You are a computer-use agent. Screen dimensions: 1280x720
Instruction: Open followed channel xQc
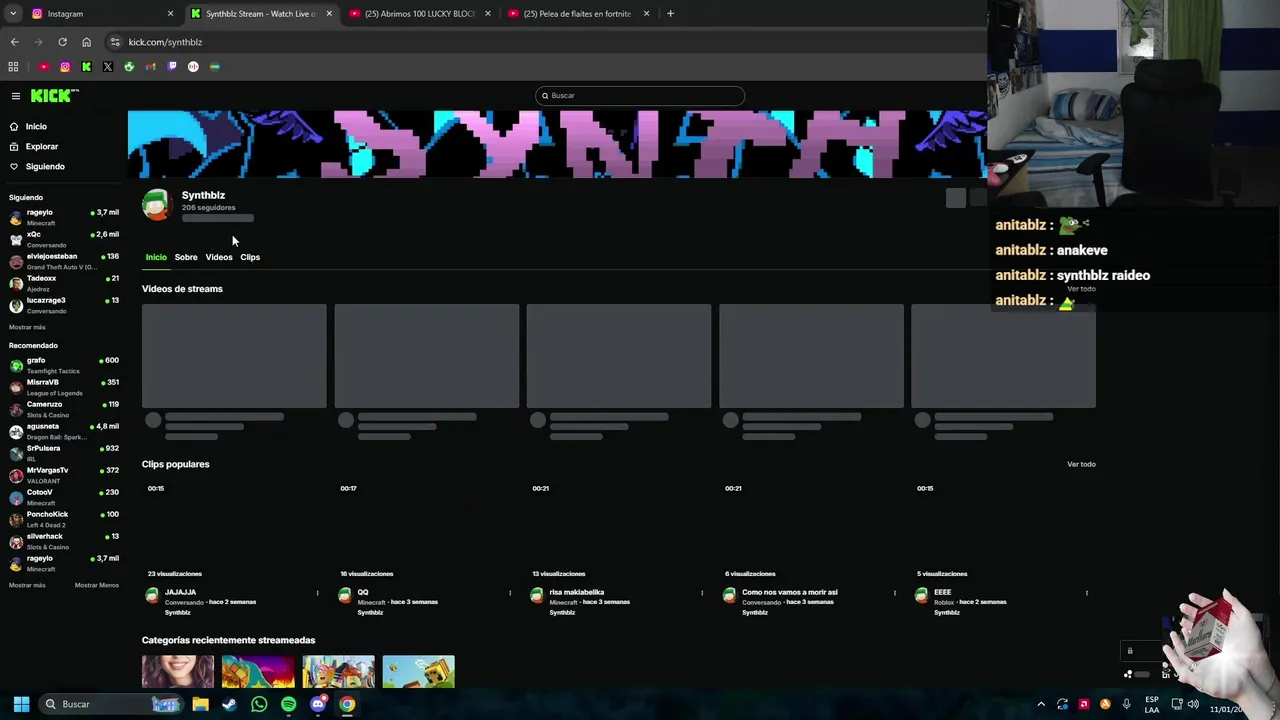click(64, 239)
